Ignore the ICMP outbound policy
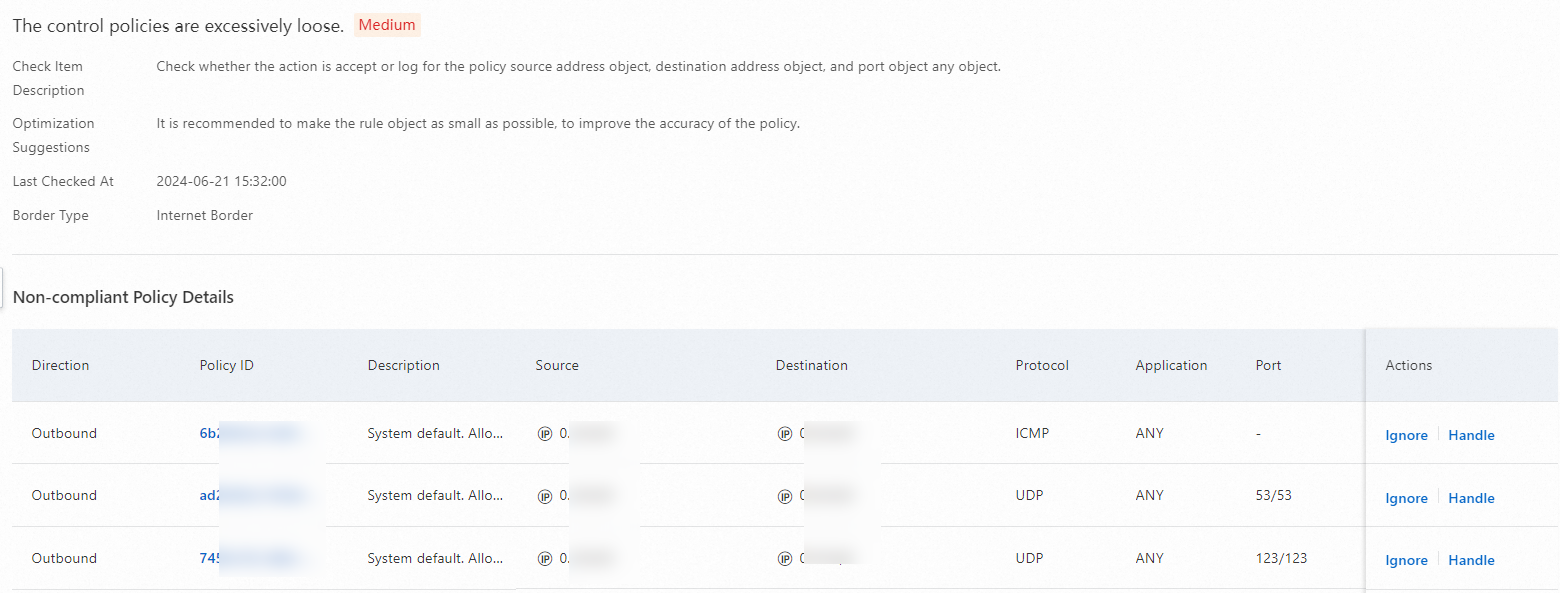Image resolution: width=1560 pixels, height=593 pixels. coord(1406,436)
